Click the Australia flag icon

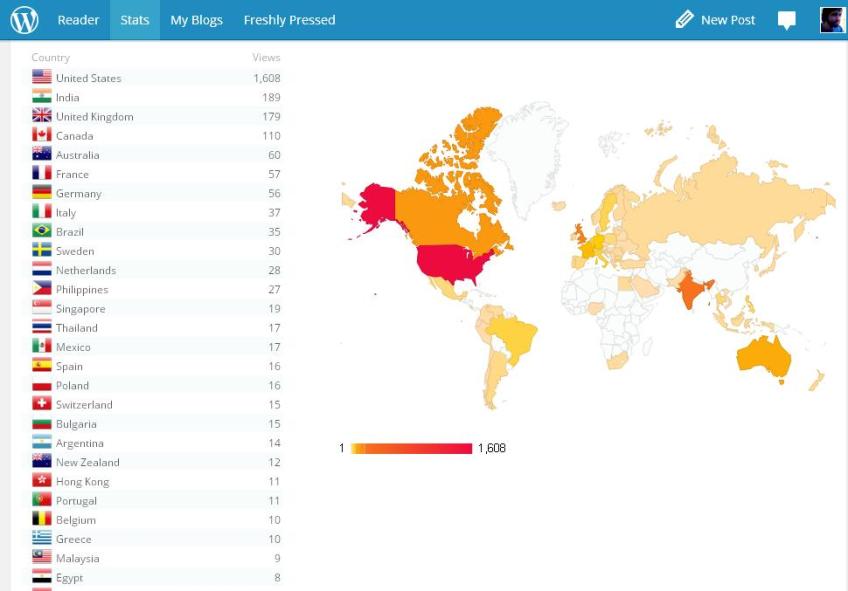pyautogui.click(x=42, y=154)
